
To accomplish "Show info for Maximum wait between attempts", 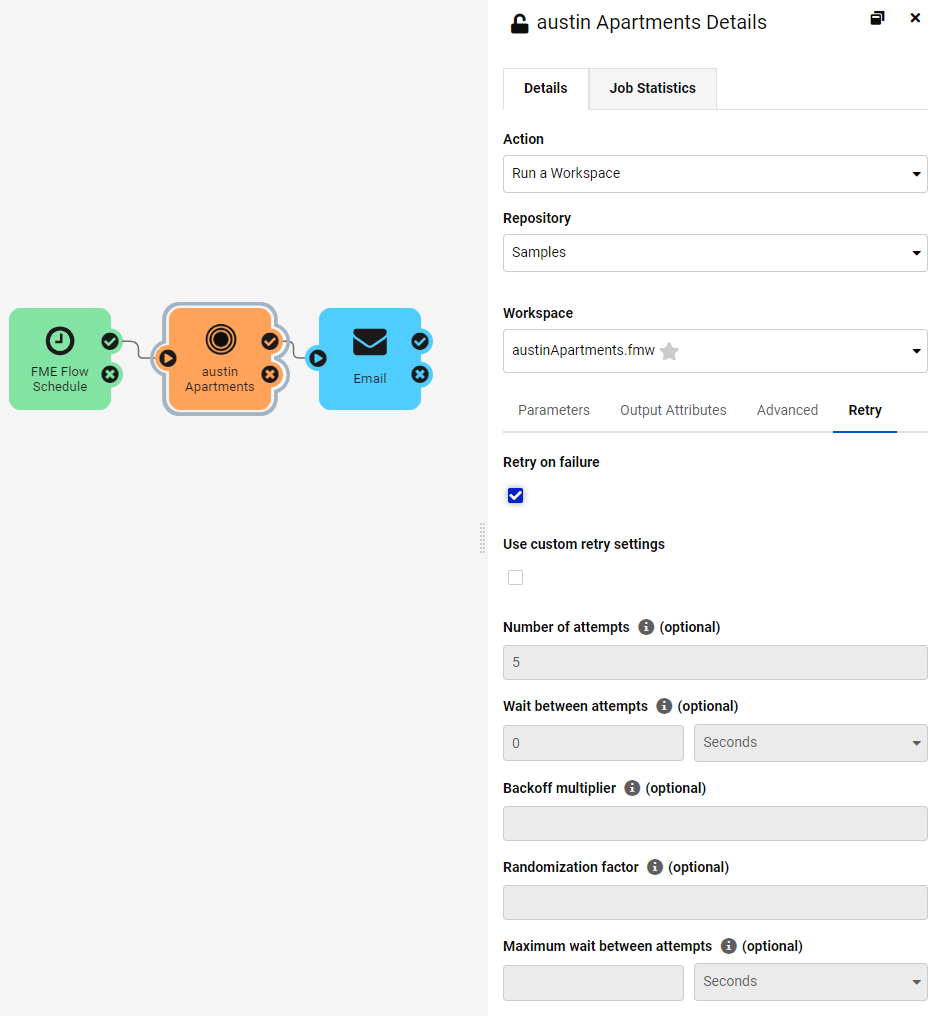I will point(729,946).
